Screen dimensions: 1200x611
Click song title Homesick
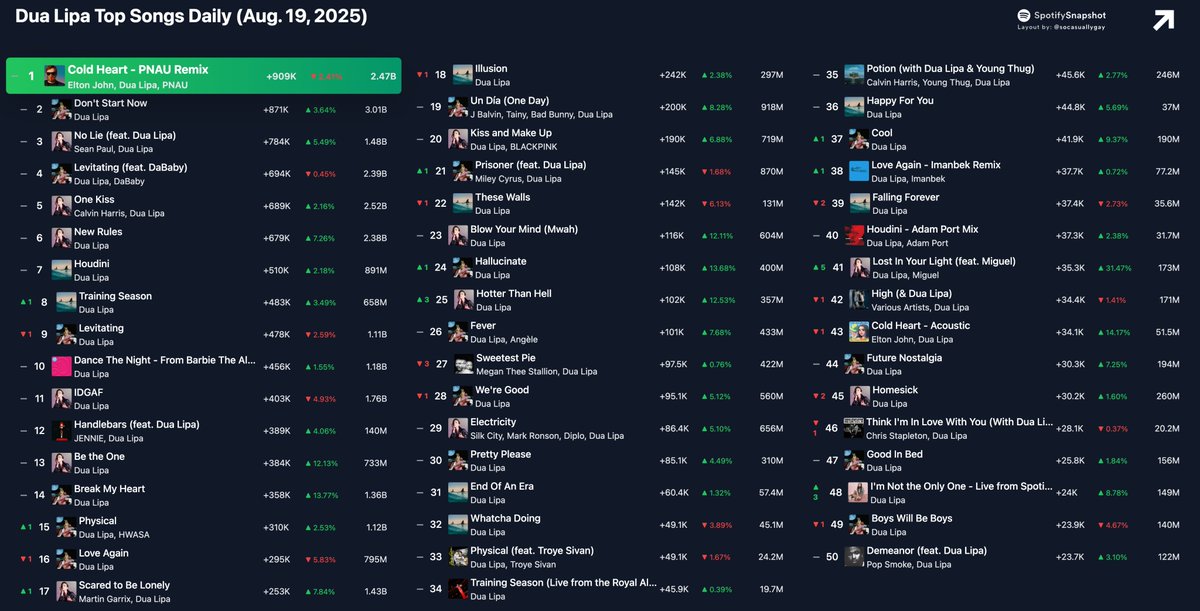[895, 390]
